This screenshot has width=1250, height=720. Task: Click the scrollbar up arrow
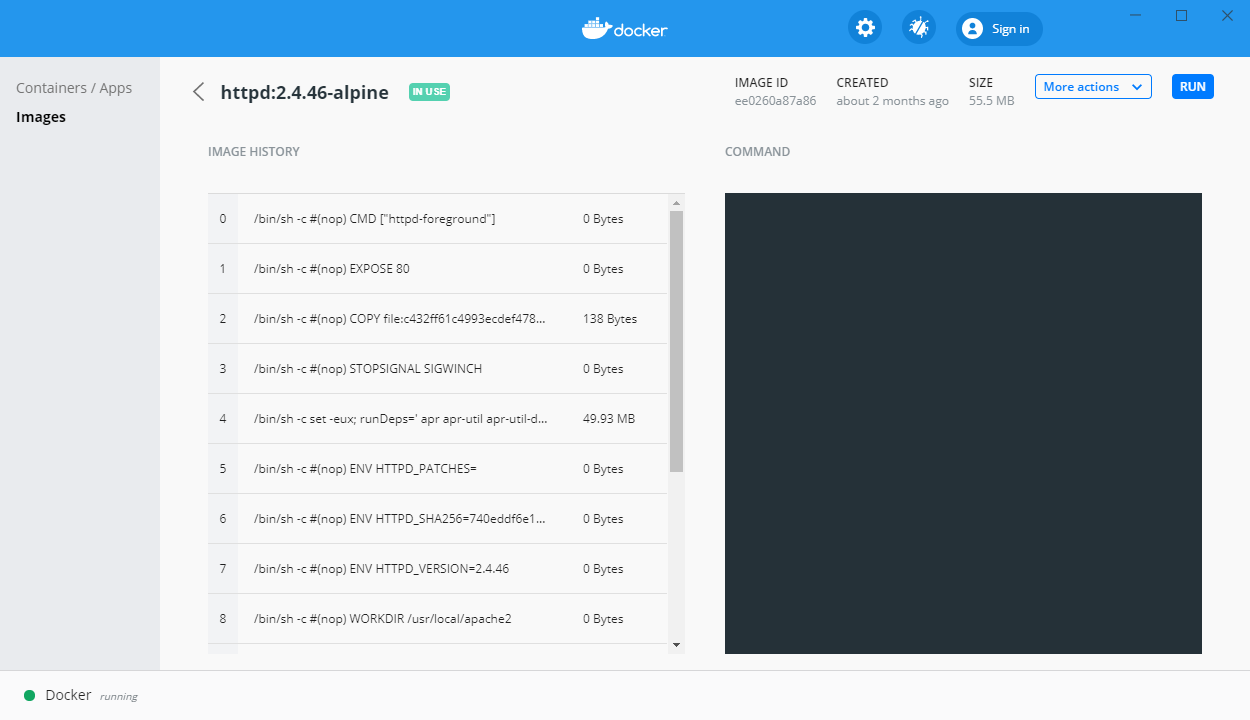[676, 202]
